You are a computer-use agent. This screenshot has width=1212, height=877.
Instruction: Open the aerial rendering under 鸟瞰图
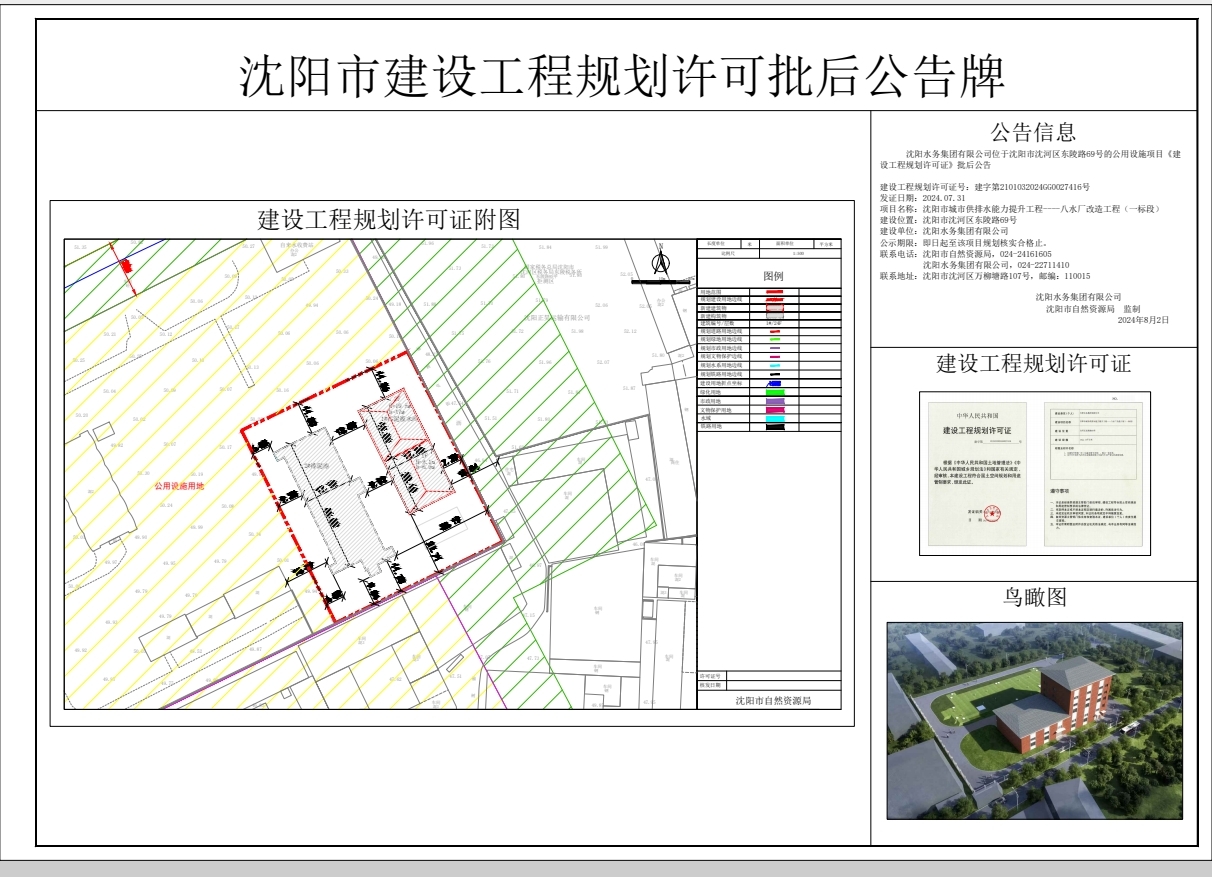click(x=1034, y=721)
